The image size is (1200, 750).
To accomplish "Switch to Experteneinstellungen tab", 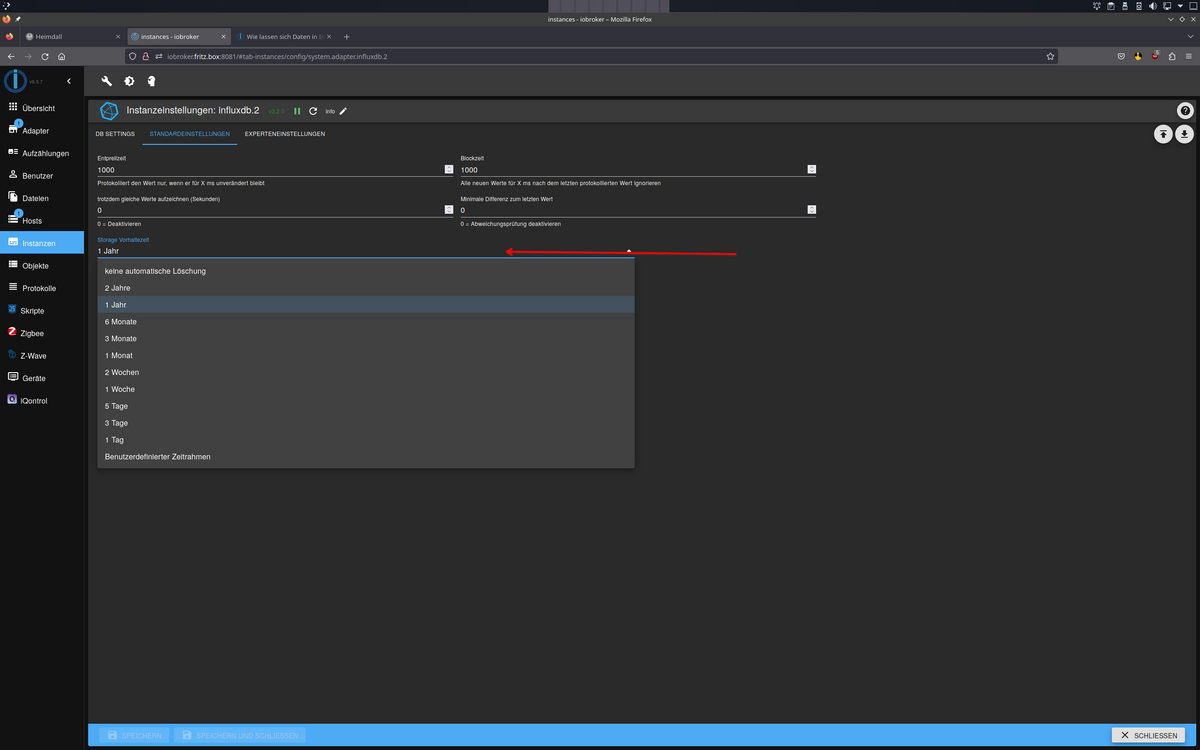I will (285, 133).
